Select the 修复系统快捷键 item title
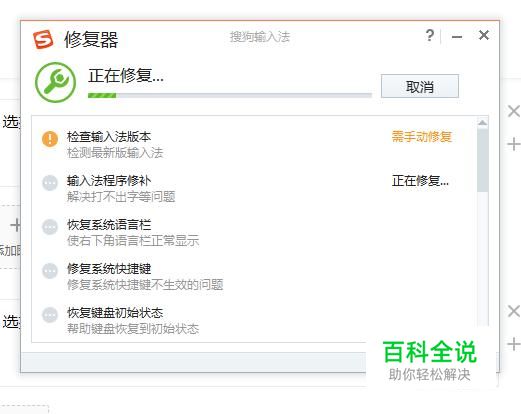The width and height of the screenshot is (521, 414). click(109, 269)
